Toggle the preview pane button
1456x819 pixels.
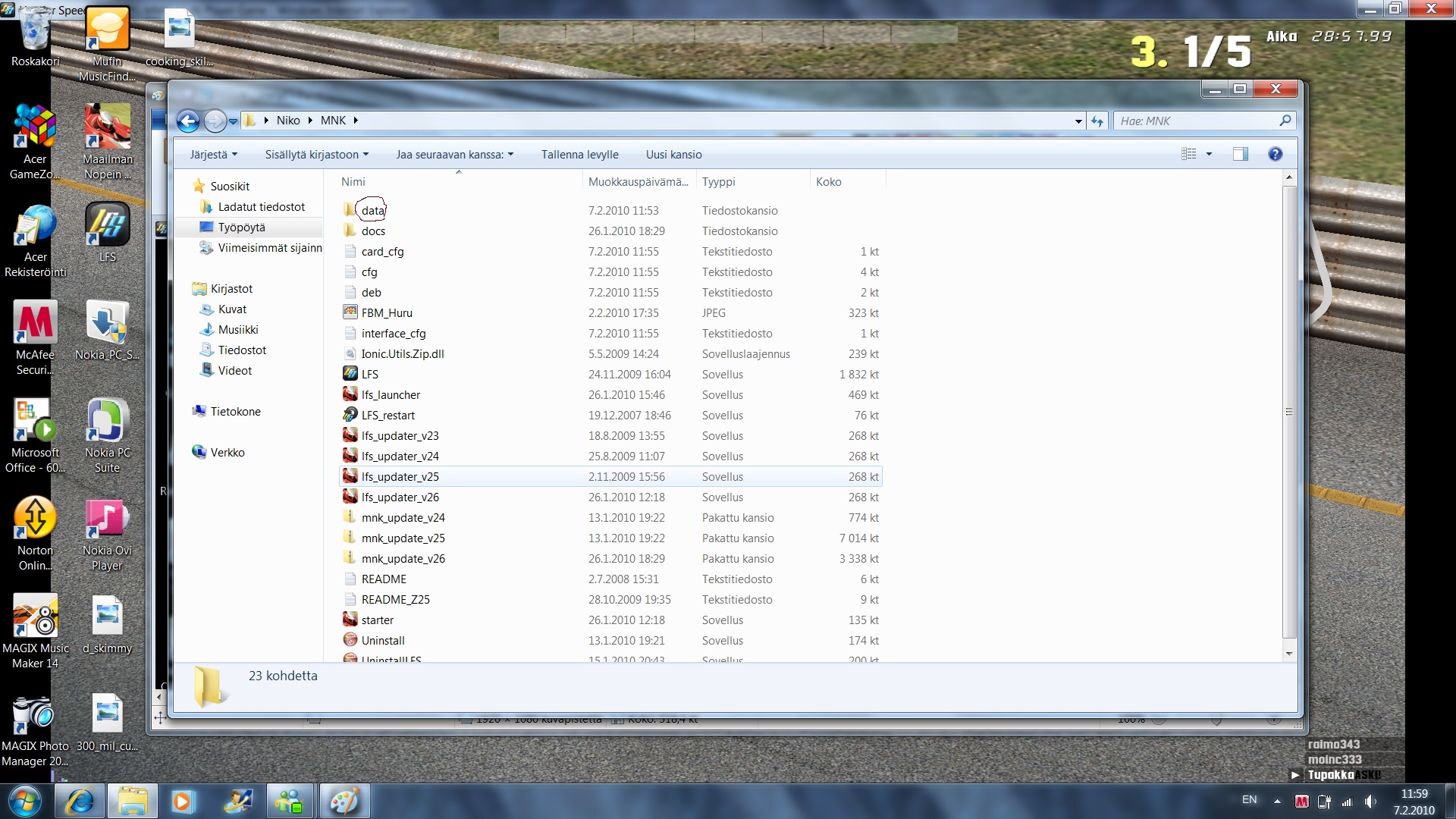pos(1240,154)
